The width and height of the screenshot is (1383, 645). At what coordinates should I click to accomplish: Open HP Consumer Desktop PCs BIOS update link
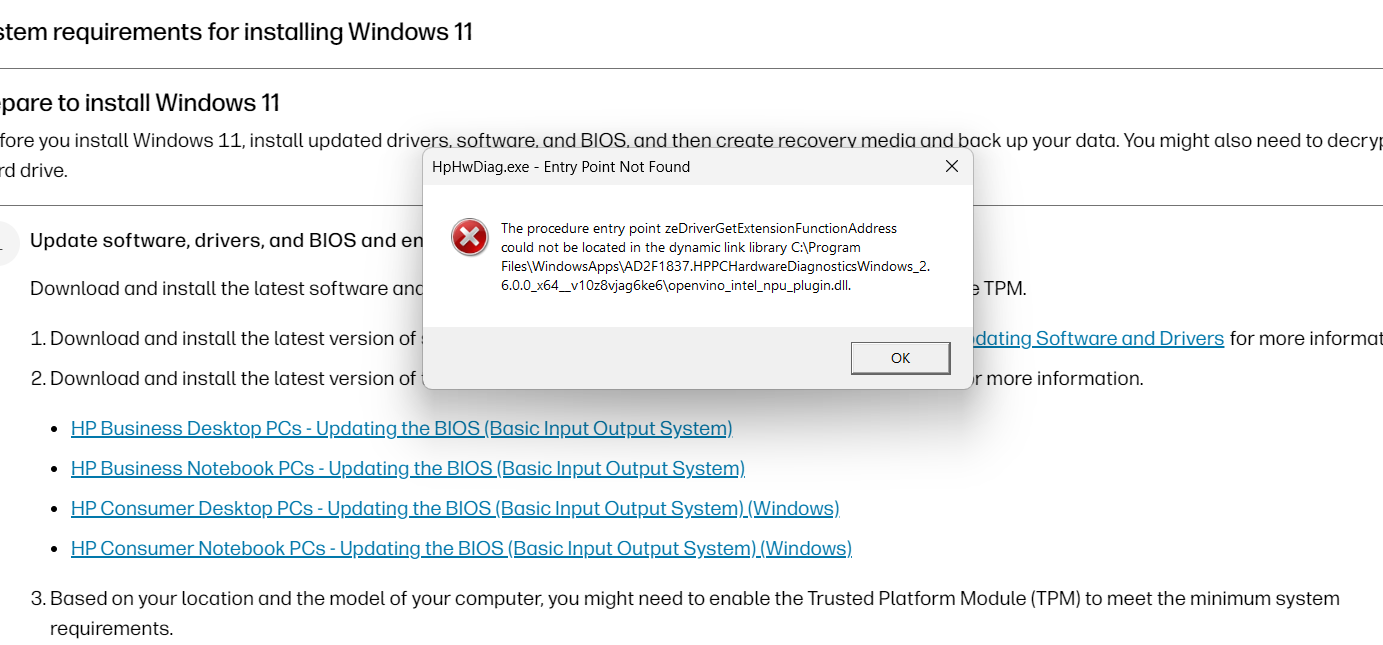[x=455, y=508]
